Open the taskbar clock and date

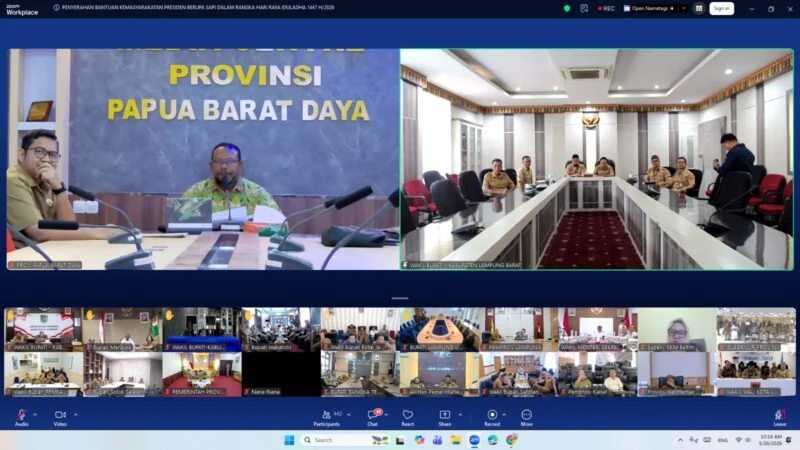click(x=770, y=440)
